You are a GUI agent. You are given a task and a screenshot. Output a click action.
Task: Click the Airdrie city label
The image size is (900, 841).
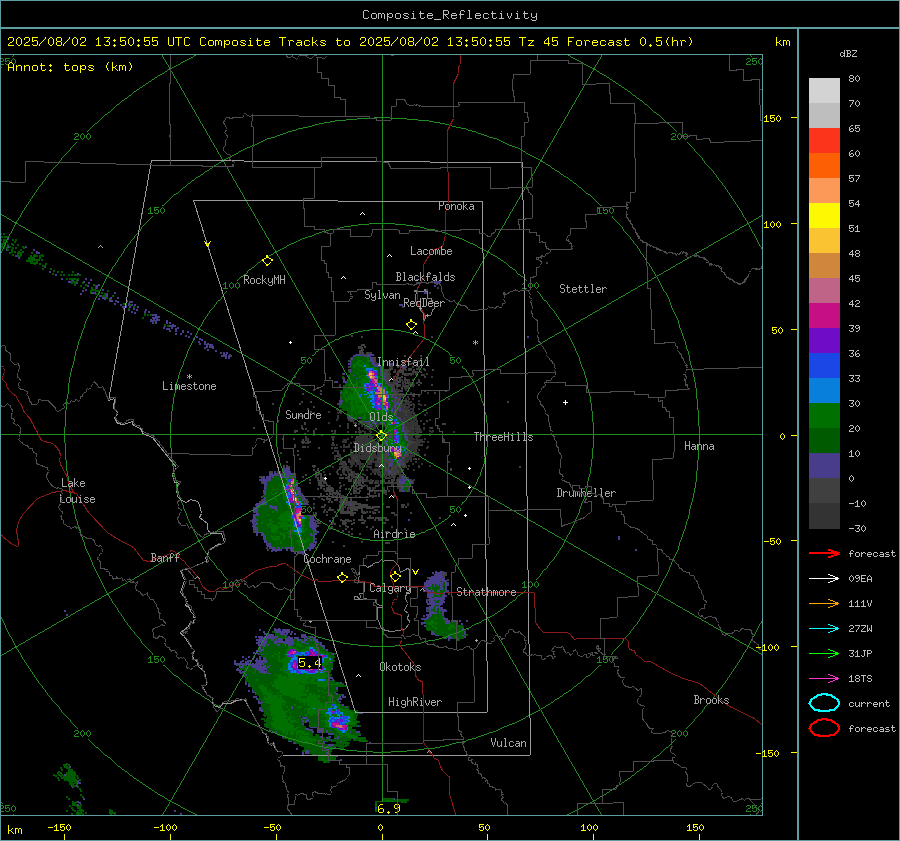click(x=394, y=534)
